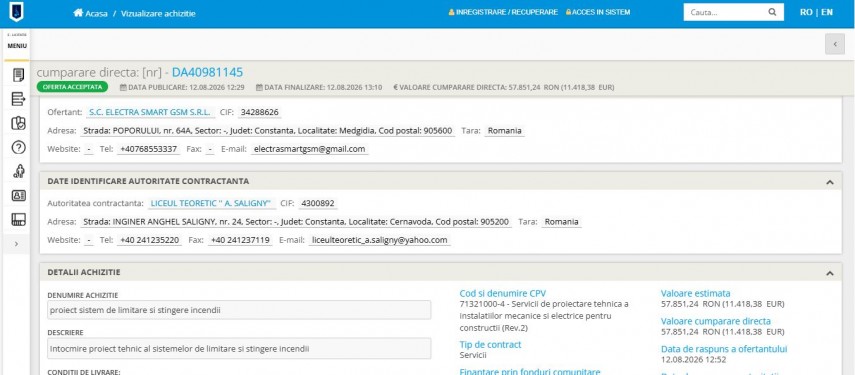
Task: Select the phone number +40768553337
Action: (x=148, y=149)
